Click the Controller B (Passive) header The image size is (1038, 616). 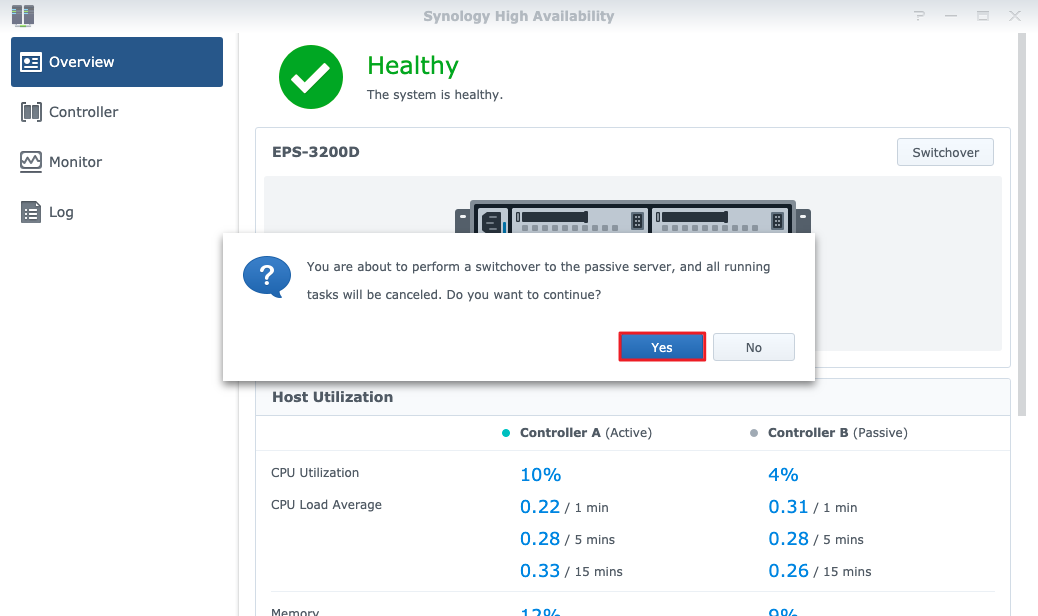coord(837,433)
